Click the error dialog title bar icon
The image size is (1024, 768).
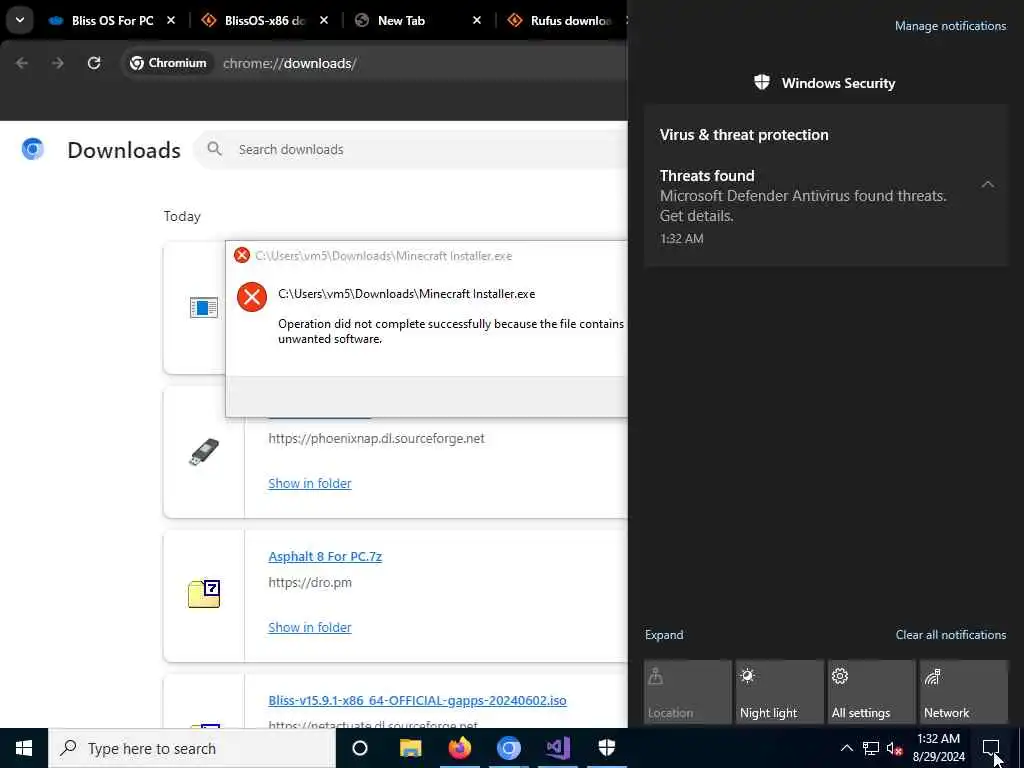coord(242,255)
